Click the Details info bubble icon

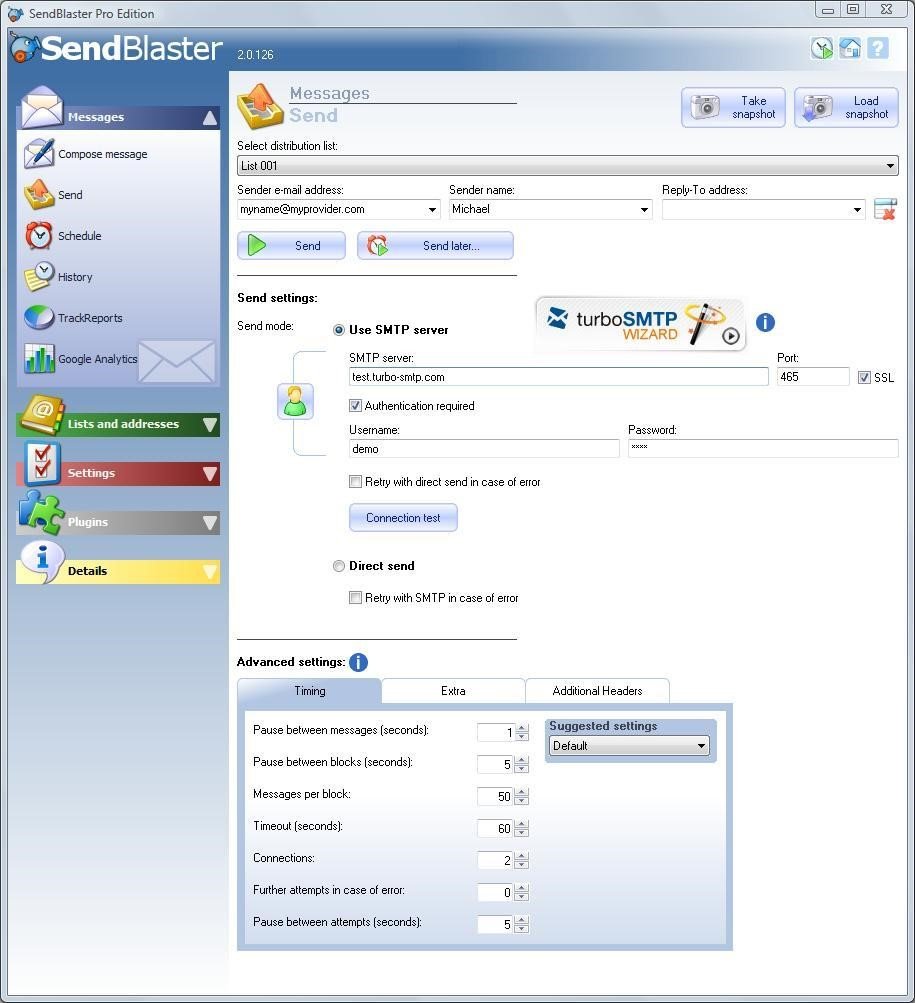pyautogui.click(x=42, y=562)
